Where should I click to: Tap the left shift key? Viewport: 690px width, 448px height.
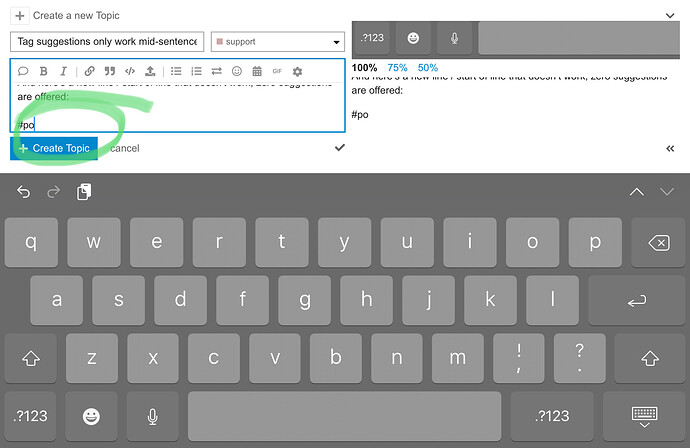pos(31,358)
